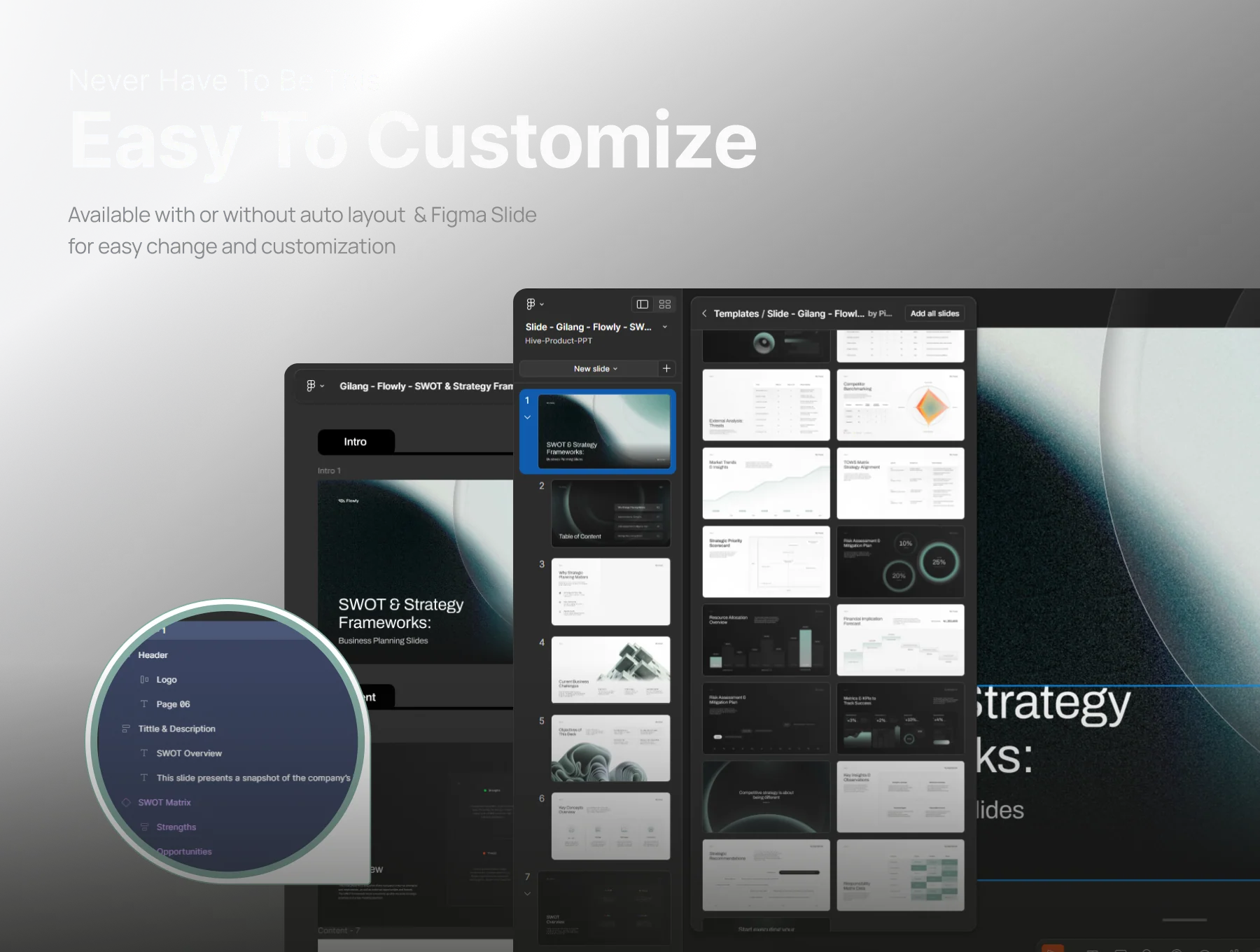Screen dimensions: 1260x952
Task: Pick Key Insights & Observations template slide
Action: [x=900, y=797]
